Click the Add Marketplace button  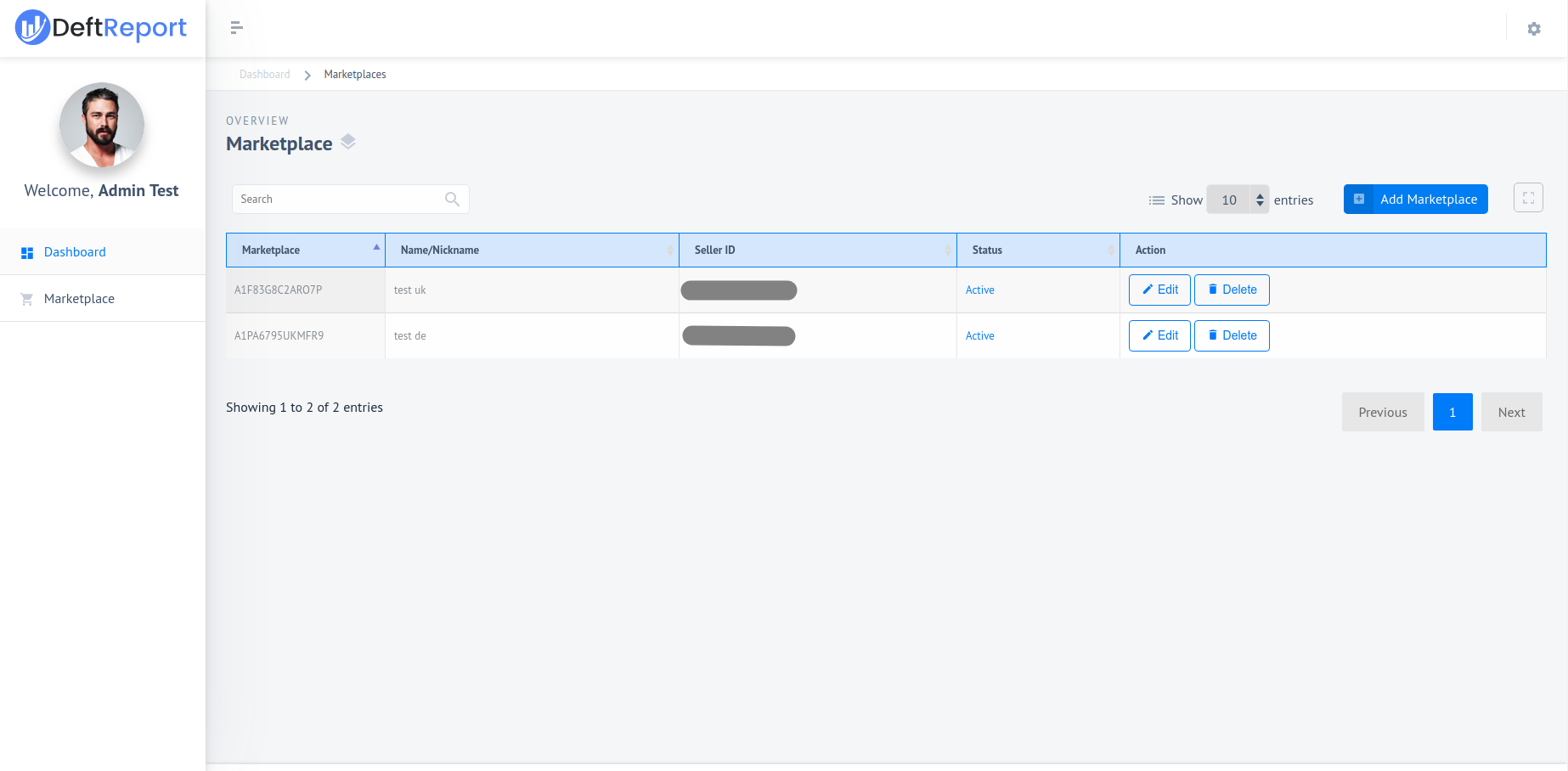(1415, 199)
